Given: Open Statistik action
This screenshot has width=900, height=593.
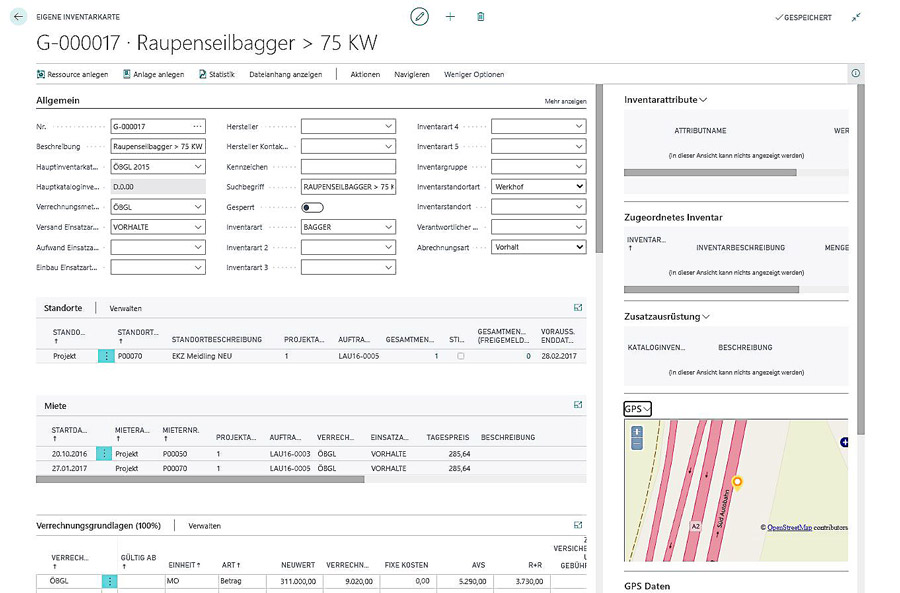Looking at the screenshot, I should coord(217,75).
